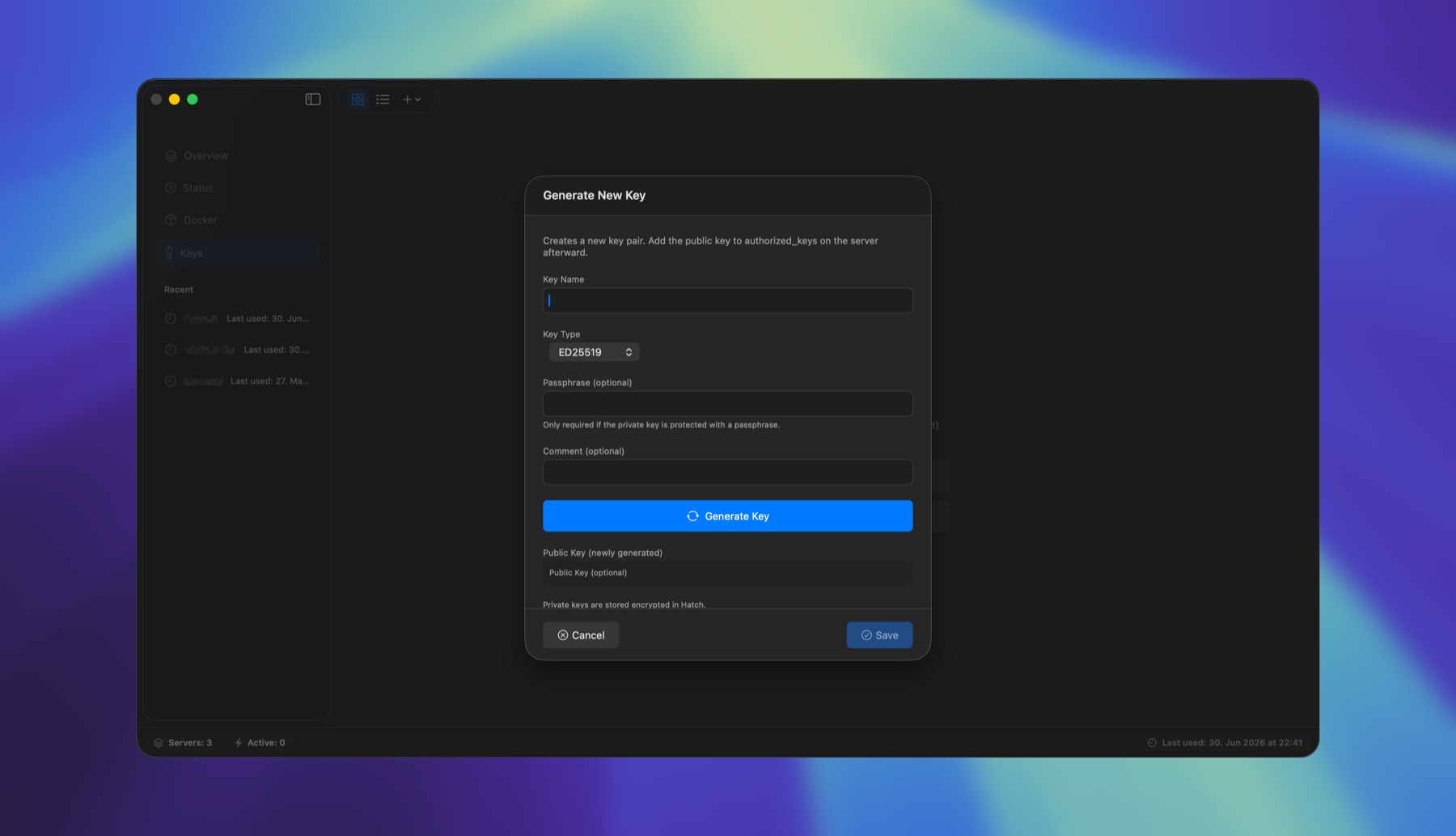The height and width of the screenshot is (836, 1456).
Task: Open the Overview section
Action: point(236,155)
